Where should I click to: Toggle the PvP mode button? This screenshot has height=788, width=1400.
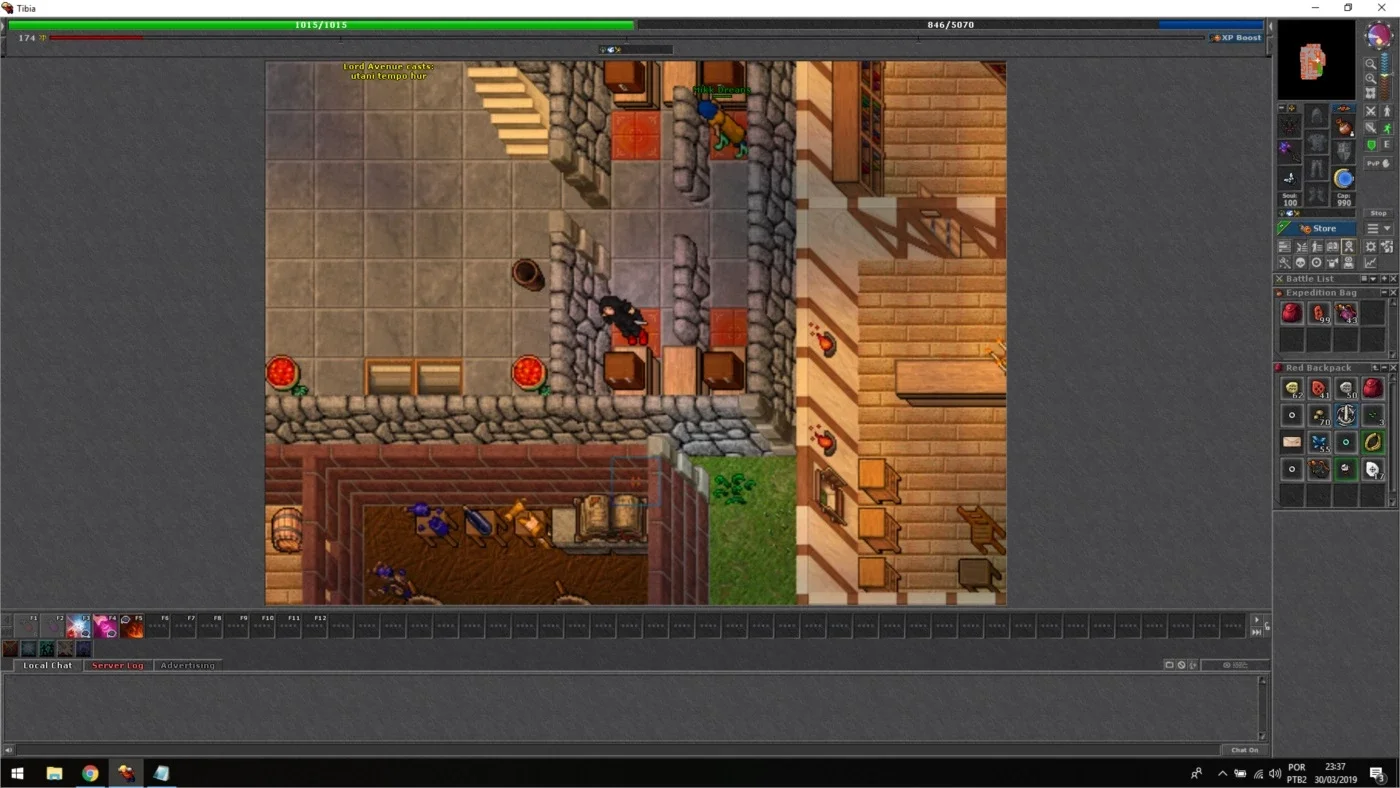pos(1378,163)
